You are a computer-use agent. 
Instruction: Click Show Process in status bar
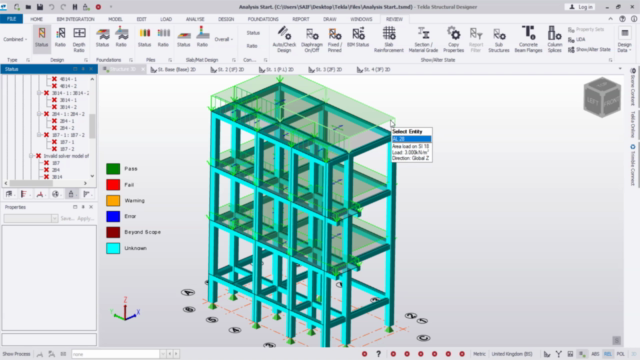coord(16,354)
